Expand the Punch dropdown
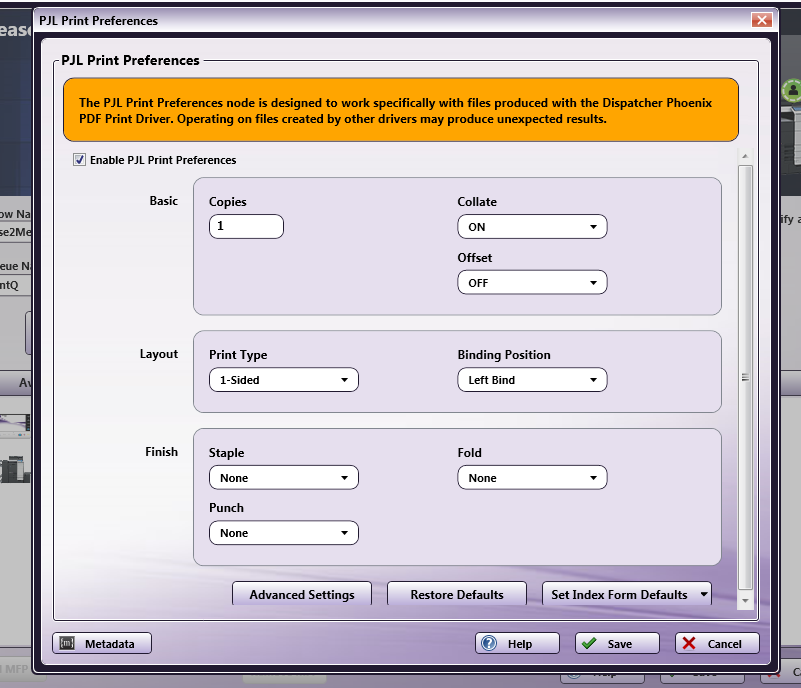 [284, 533]
